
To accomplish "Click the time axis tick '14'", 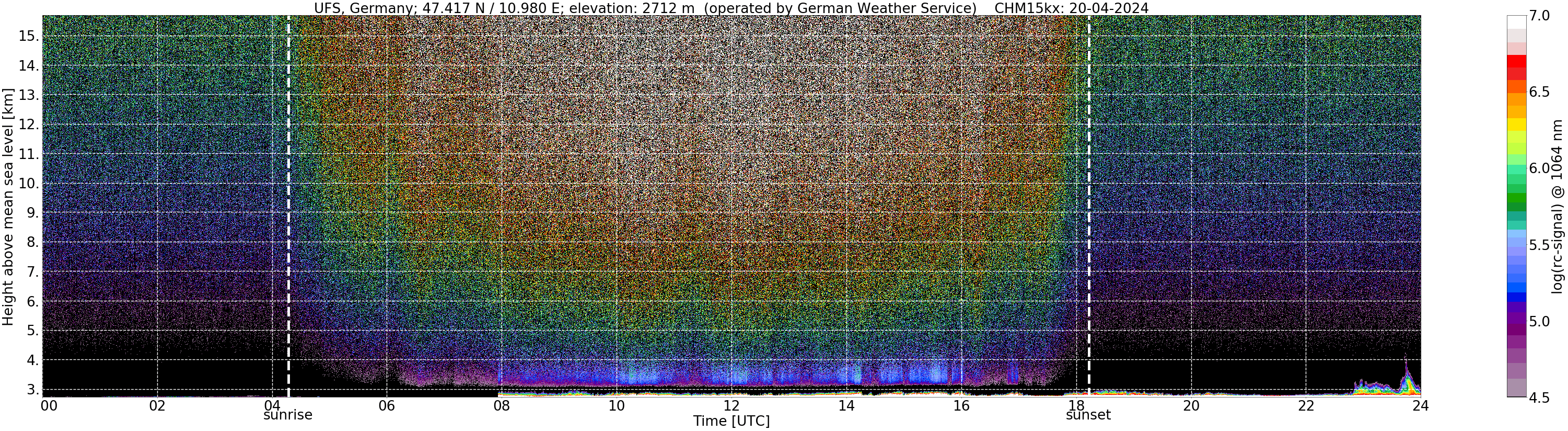I will point(846,405).
